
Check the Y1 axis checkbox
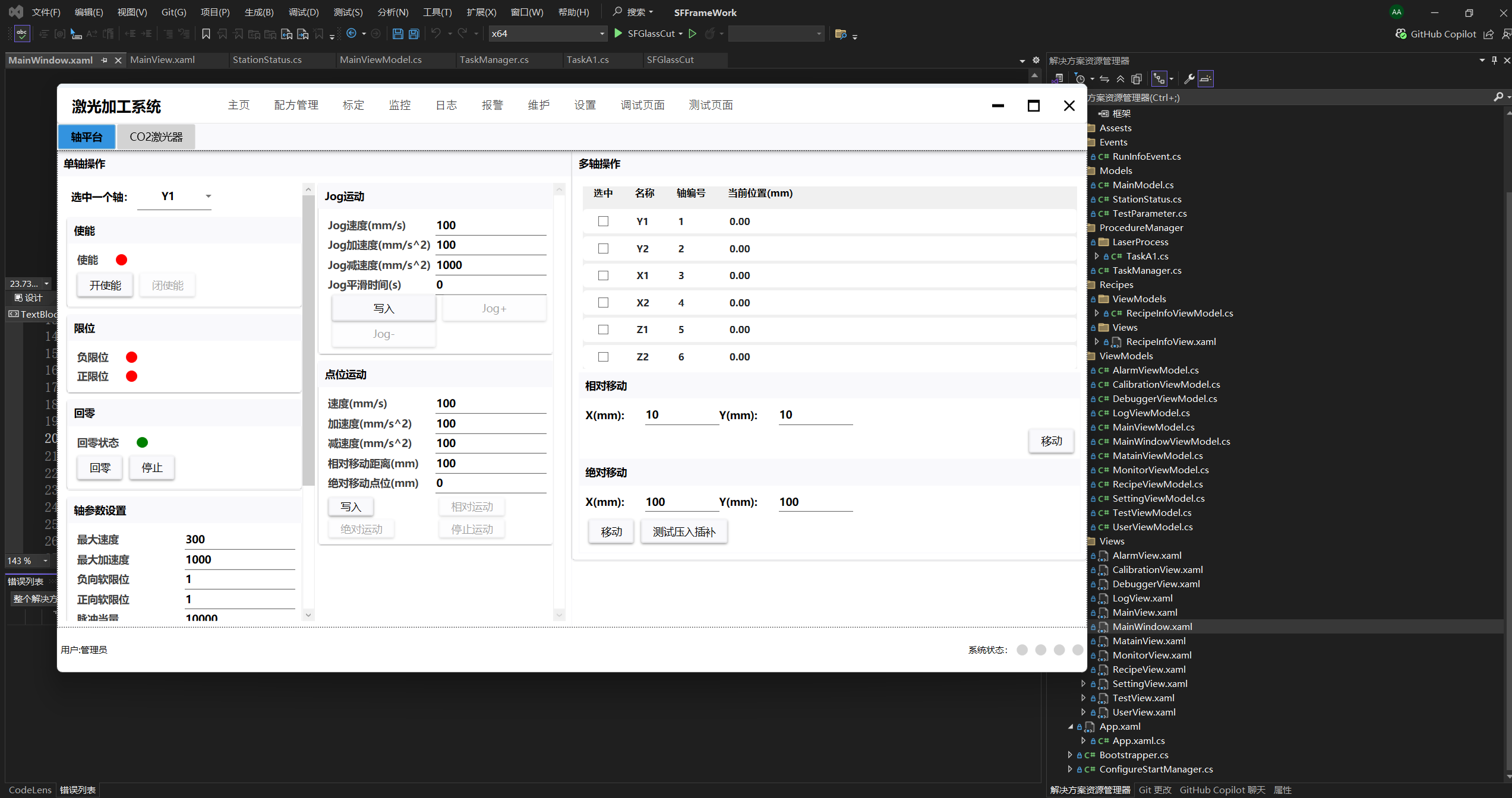(603, 221)
